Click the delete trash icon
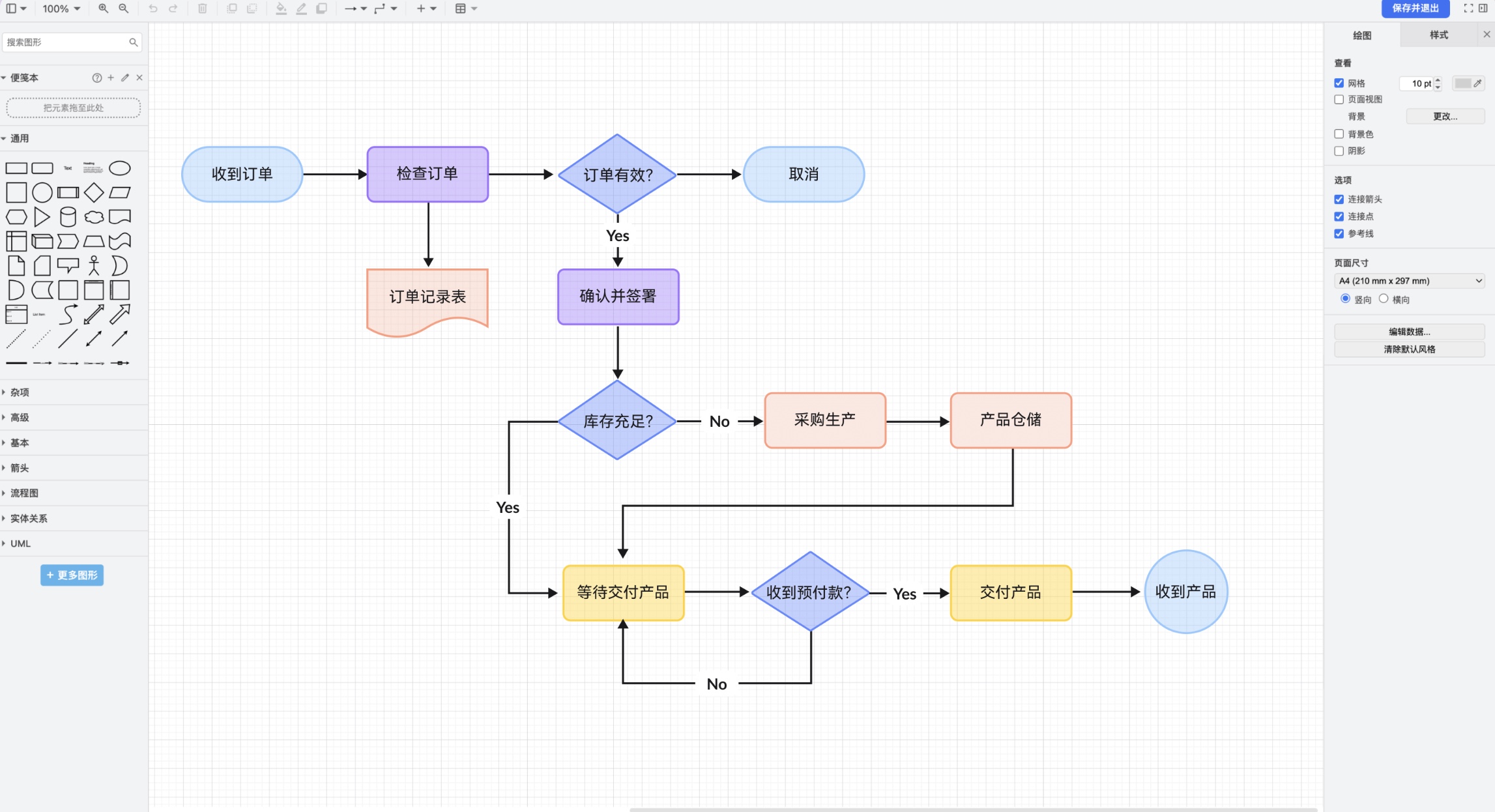This screenshot has height=812, width=1495. [203, 8]
